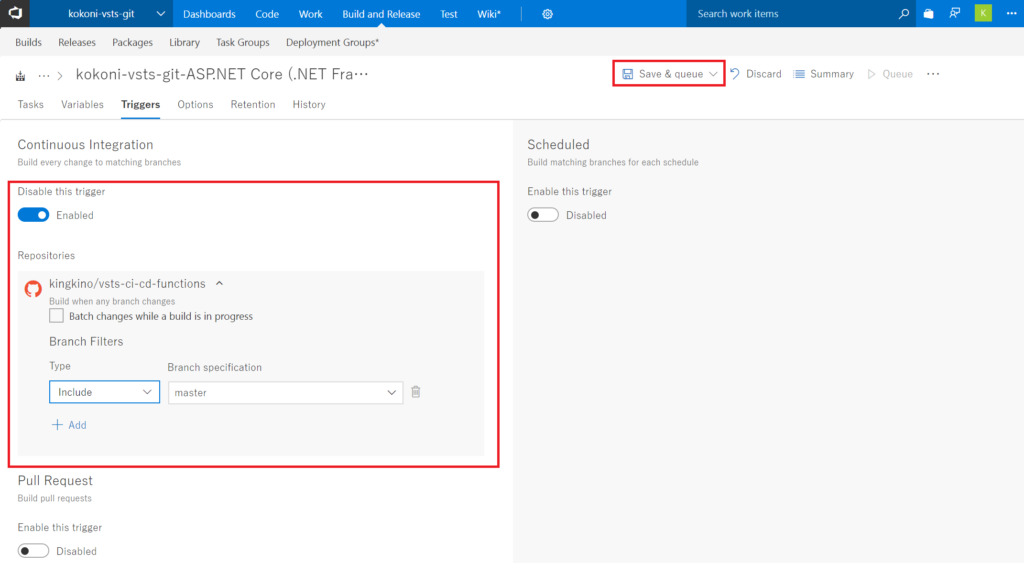Click the Save & queue button
1024x563 pixels.
(x=669, y=74)
